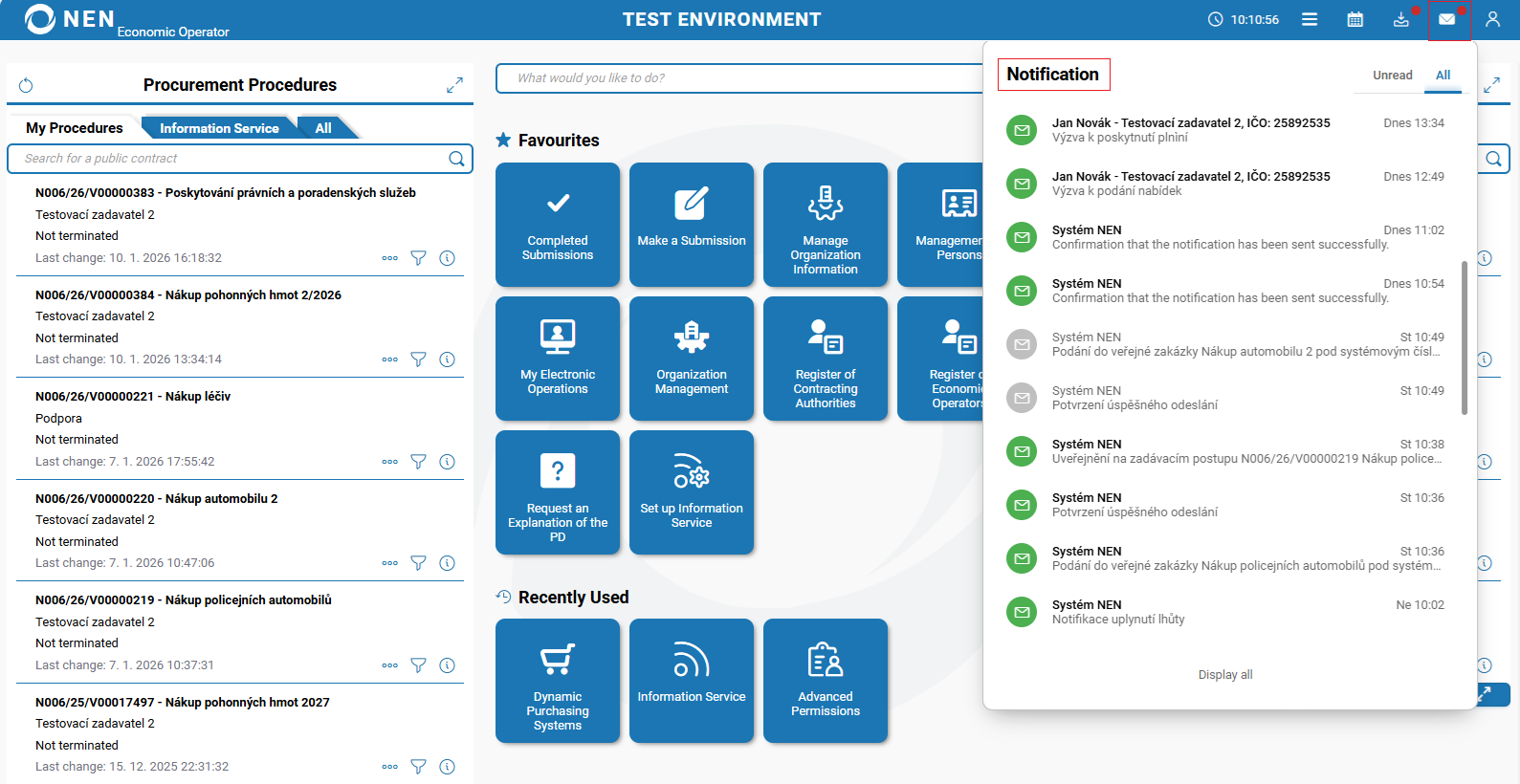Screen dimensions: 1520x784
Task: Open the hamburger menu in the header
Action: (x=1310, y=19)
